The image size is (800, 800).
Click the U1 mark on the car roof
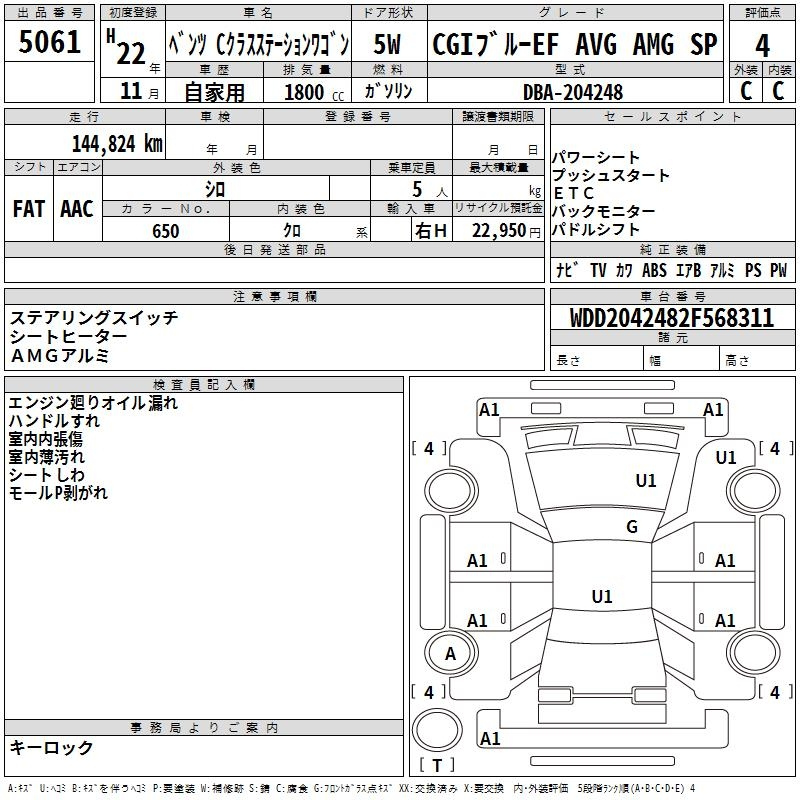[601, 597]
